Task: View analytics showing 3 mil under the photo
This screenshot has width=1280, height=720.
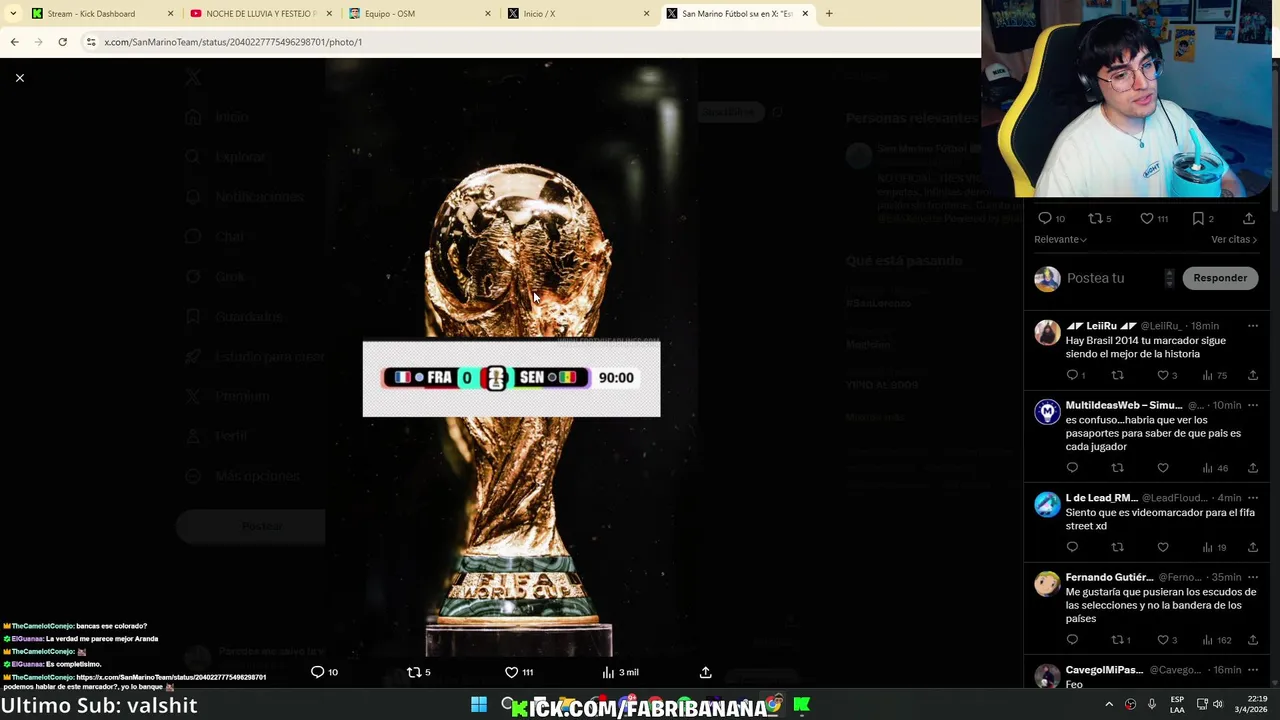Action: click(620, 672)
